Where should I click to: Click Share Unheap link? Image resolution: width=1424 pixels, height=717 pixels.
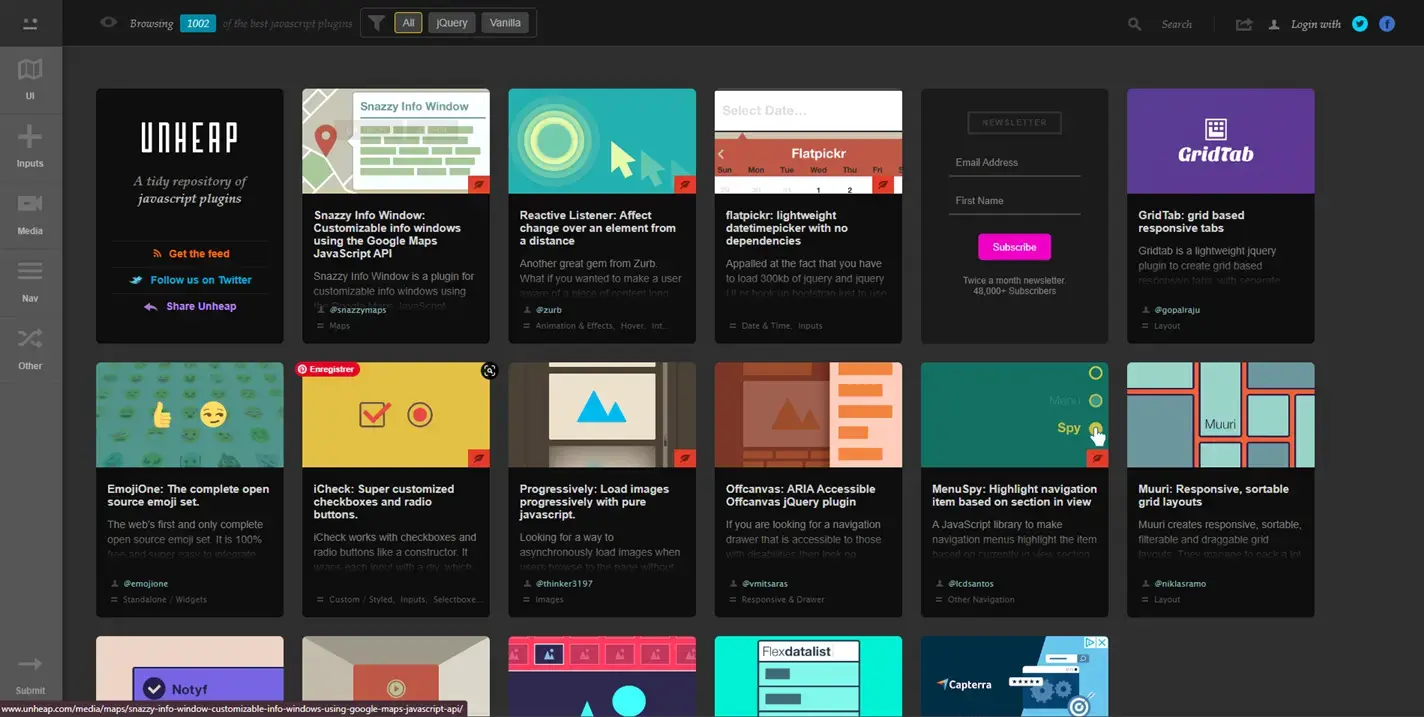coord(190,306)
